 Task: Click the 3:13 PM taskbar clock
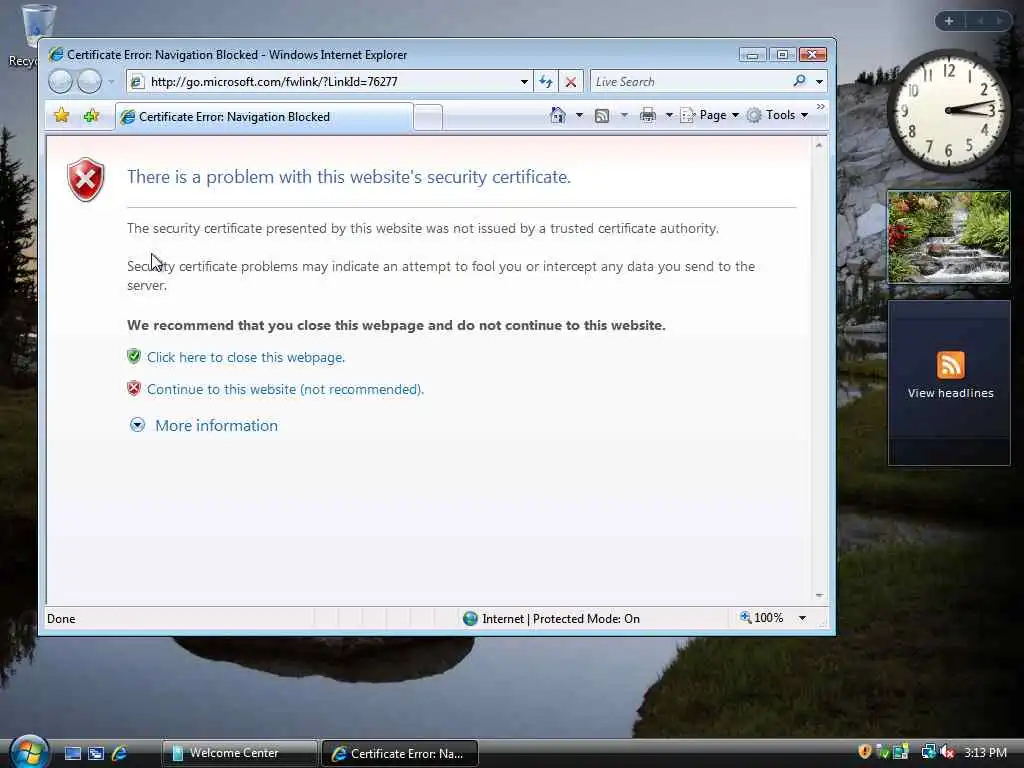[985, 752]
